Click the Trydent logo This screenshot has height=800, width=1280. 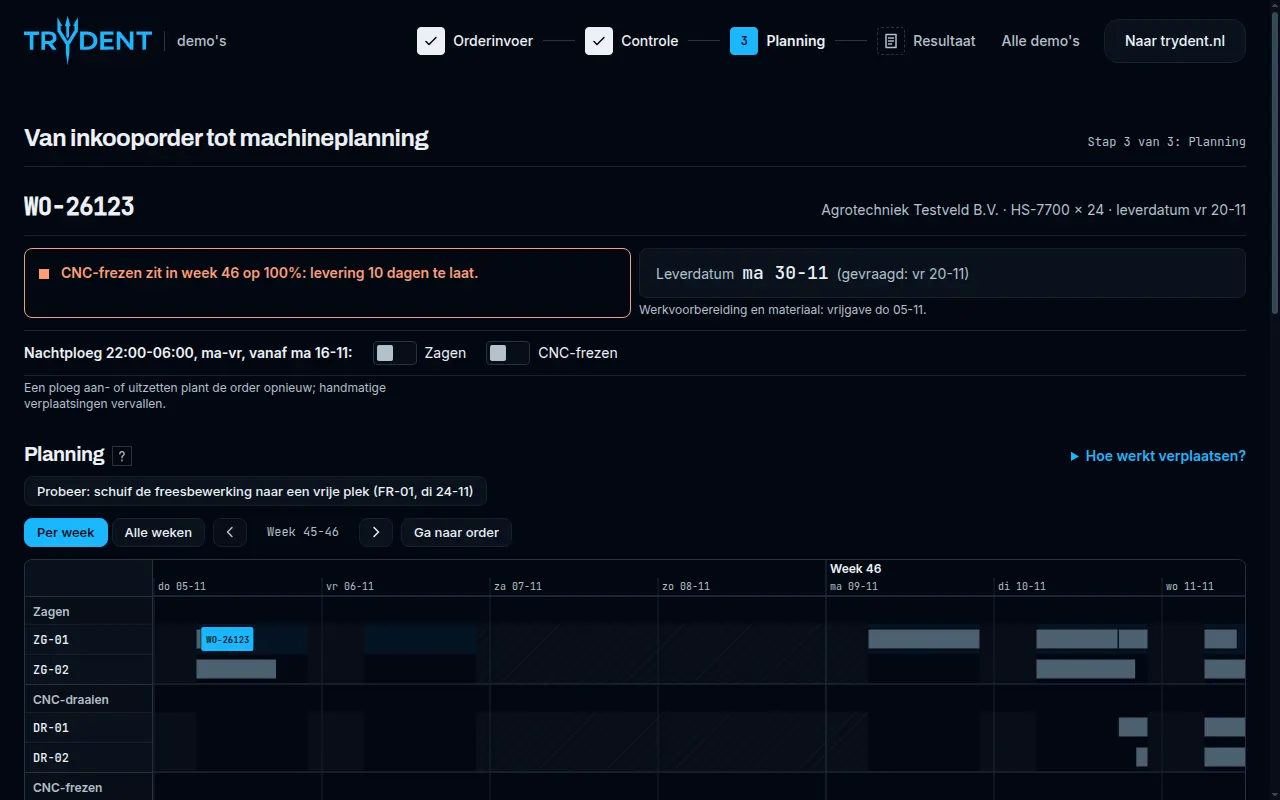tap(88, 41)
